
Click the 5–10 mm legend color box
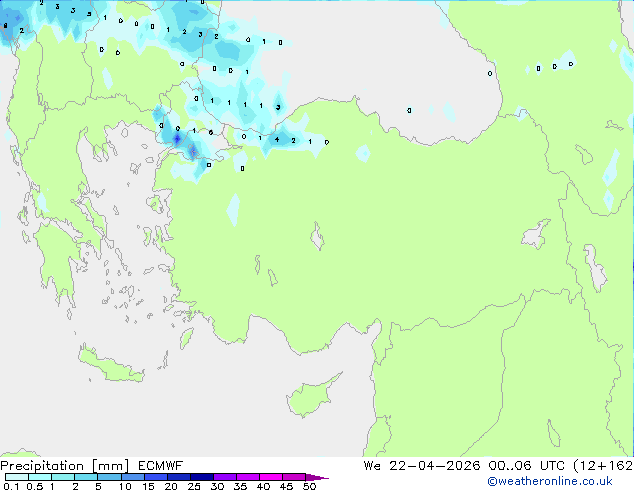click(110, 477)
